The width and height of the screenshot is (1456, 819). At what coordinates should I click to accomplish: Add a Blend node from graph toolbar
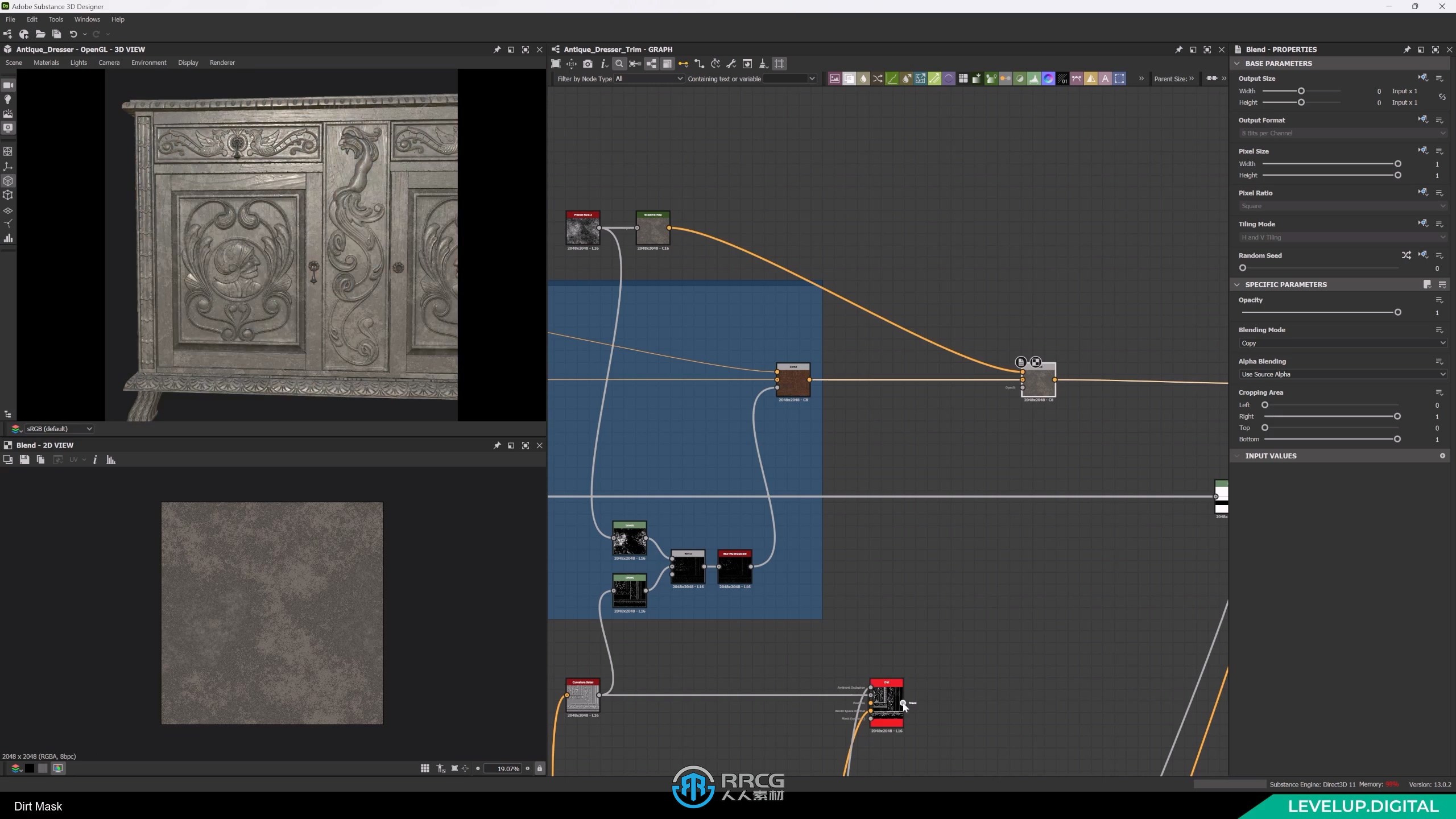point(849,78)
